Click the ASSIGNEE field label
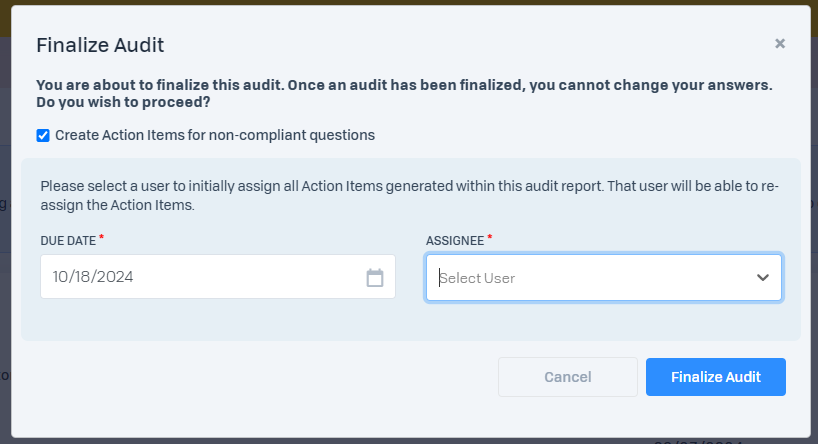The image size is (818, 444). 455,240
